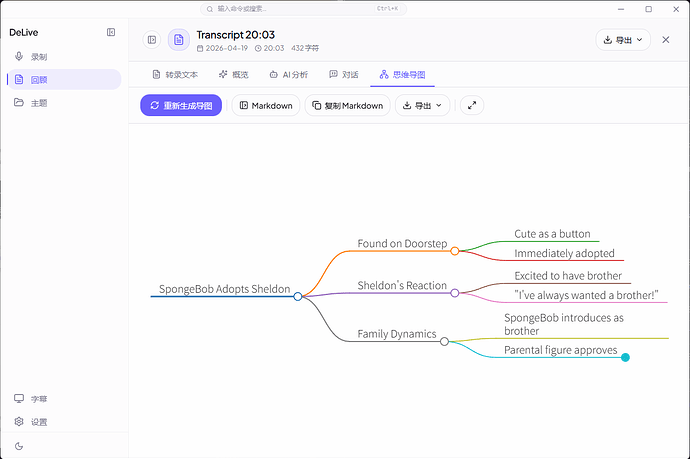This screenshot has width=690, height=459.
Task: Collapse the DeLive sidebar panel
Action: (x=111, y=32)
